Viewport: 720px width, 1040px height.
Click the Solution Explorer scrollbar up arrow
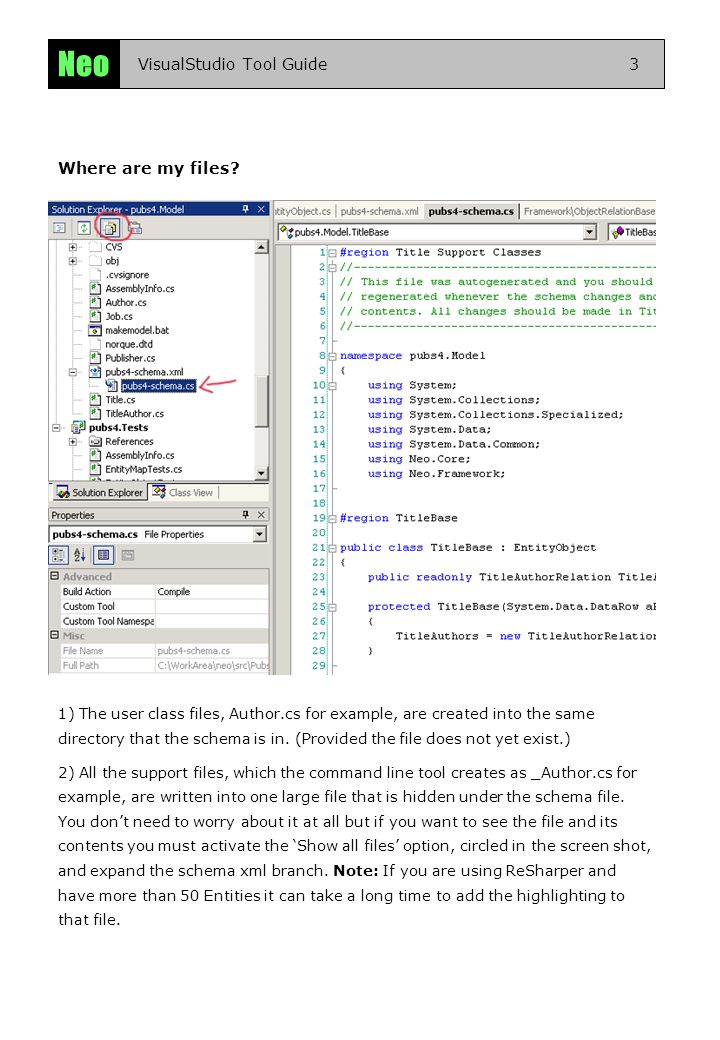pyautogui.click(x=262, y=247)
